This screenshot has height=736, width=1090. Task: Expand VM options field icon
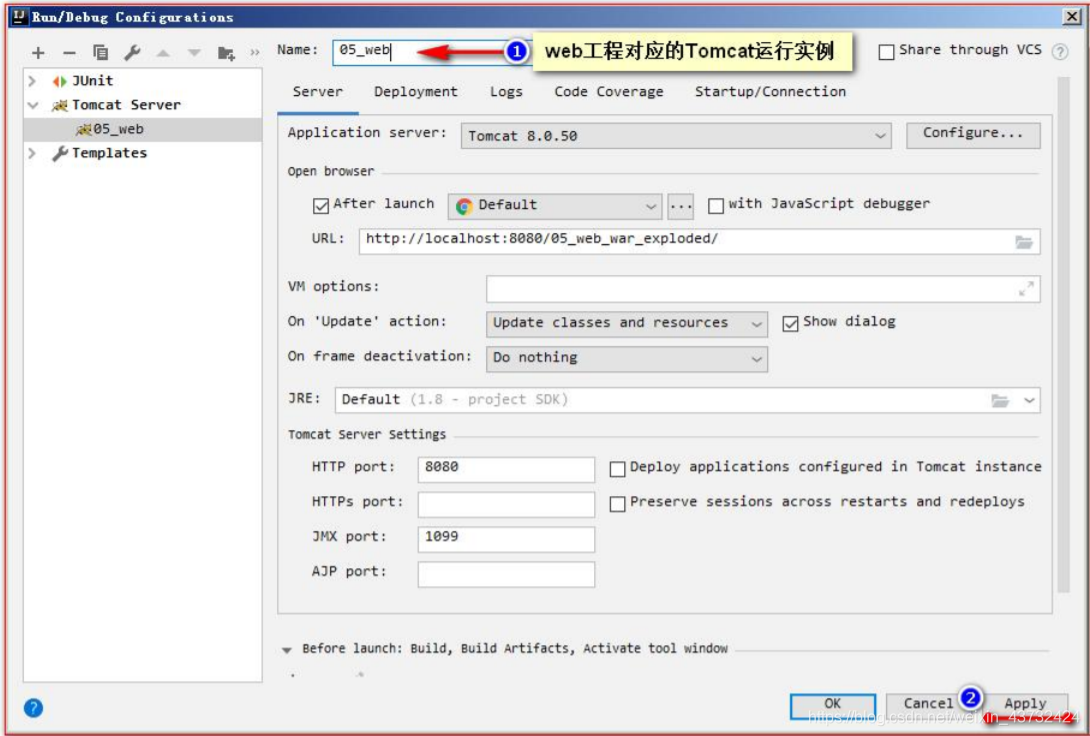(1025, 288)
